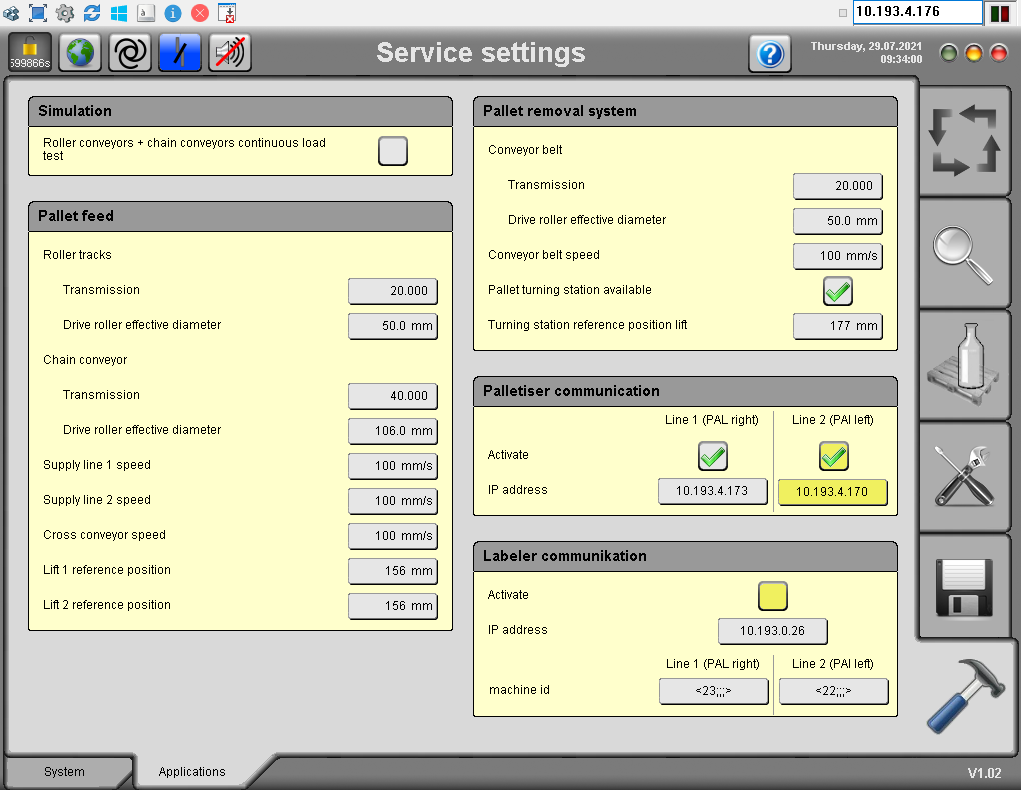Toggle Pallet turning station available checkbox
Screen dimensions: 1021x790
(837, 291)
